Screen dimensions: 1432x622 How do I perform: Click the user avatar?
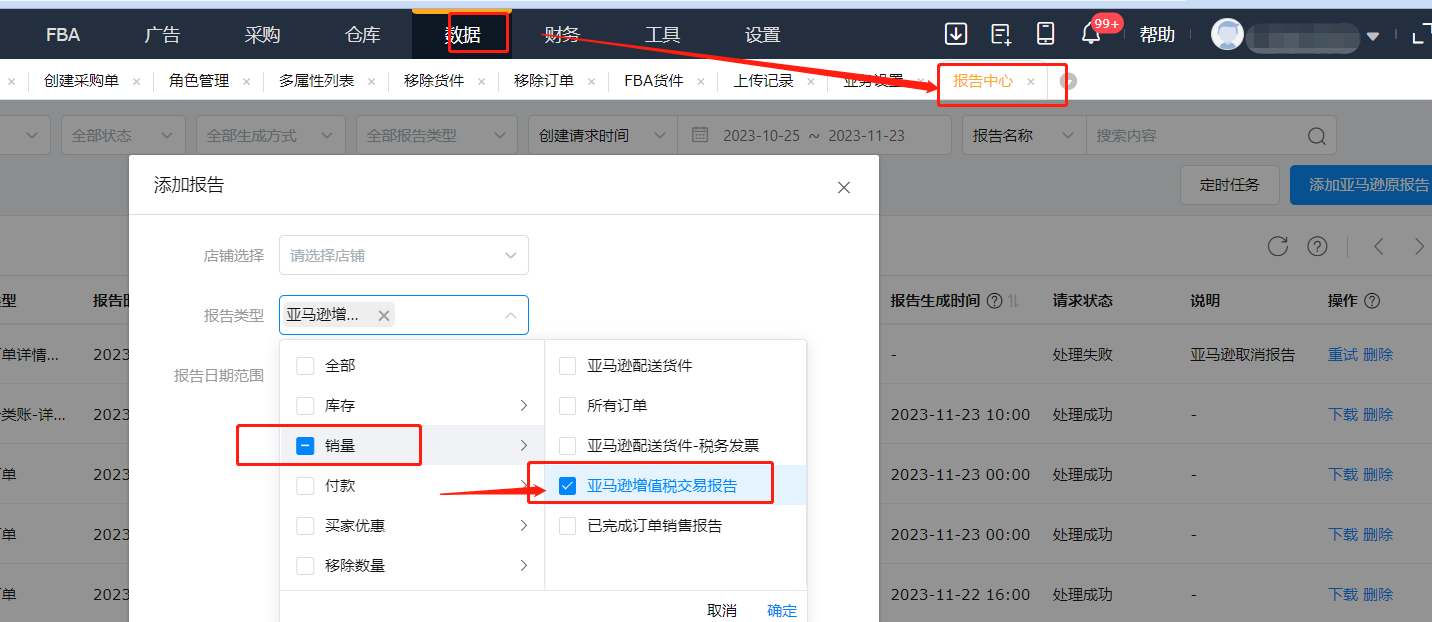(1227, 34)
